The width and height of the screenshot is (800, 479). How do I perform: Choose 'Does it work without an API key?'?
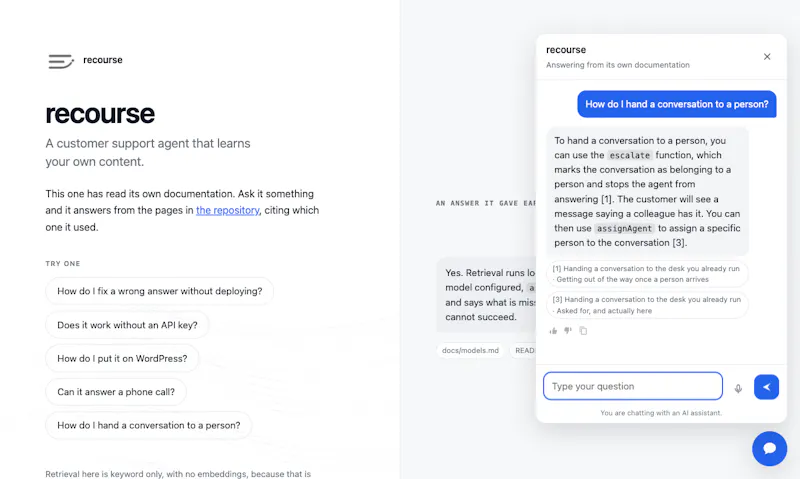tap(127, 325)
